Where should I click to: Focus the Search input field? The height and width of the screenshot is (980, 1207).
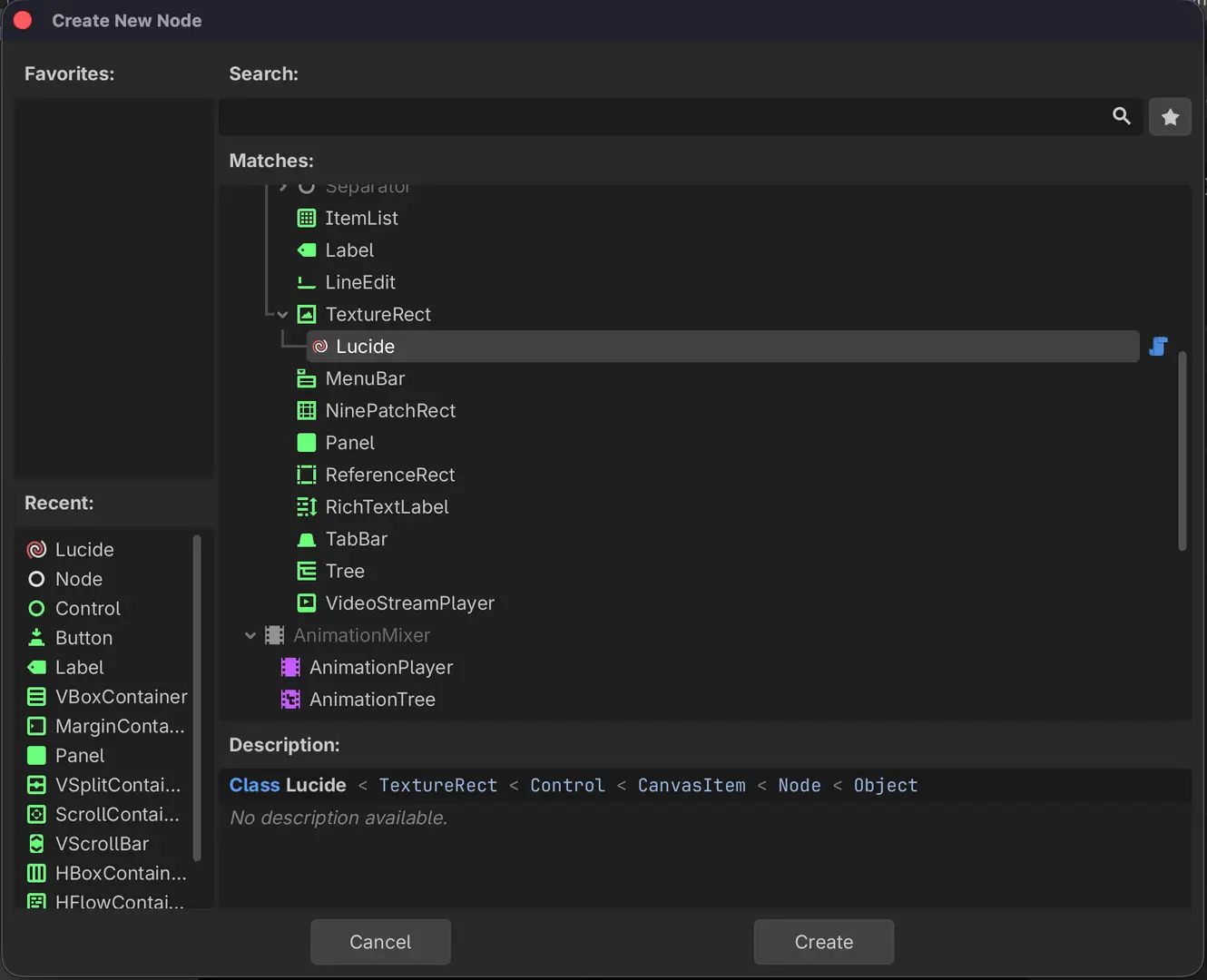click(662, 117)
